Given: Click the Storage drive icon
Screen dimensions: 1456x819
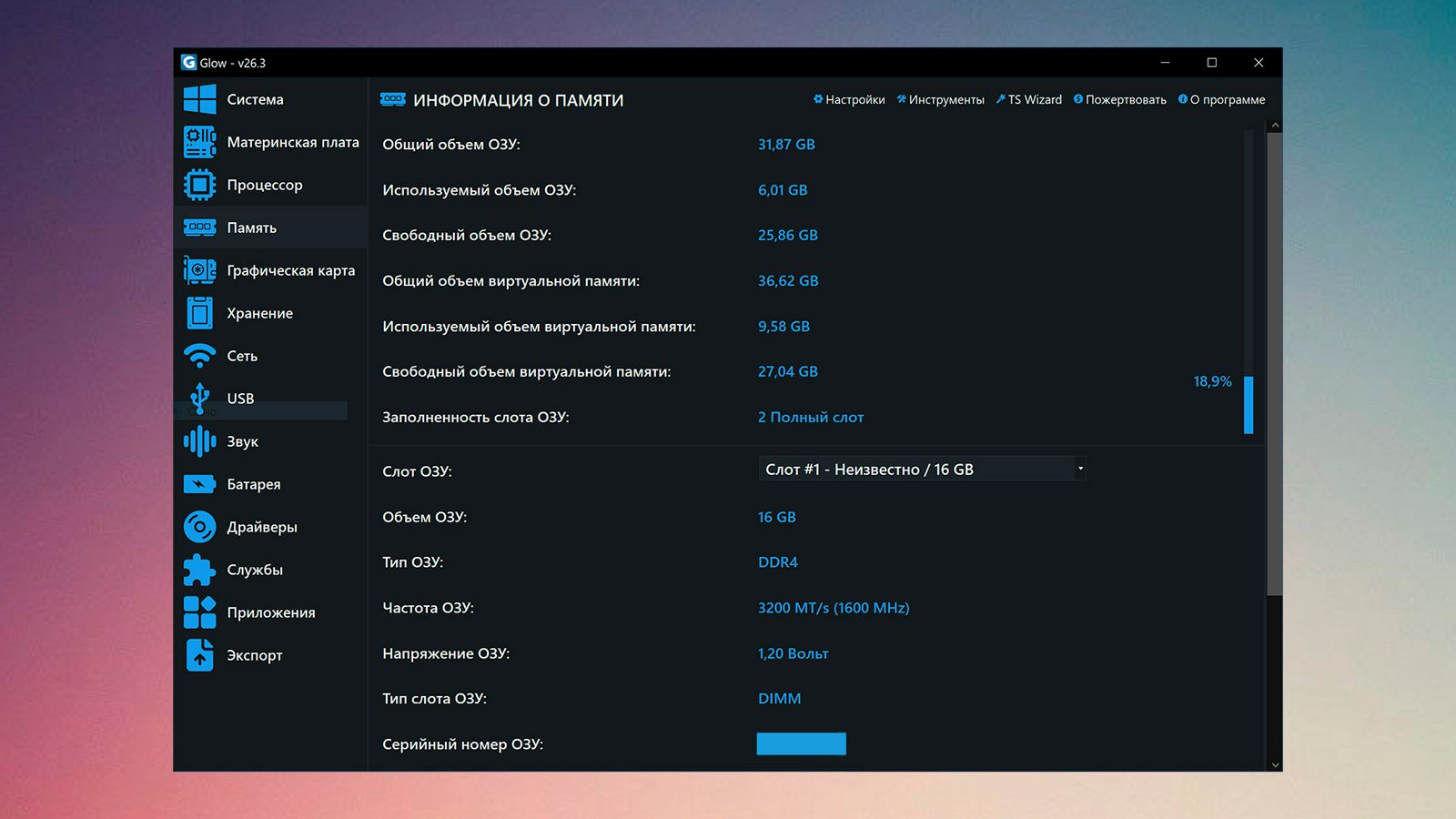Looking at the screenshot, I should (x=199, y=313).
